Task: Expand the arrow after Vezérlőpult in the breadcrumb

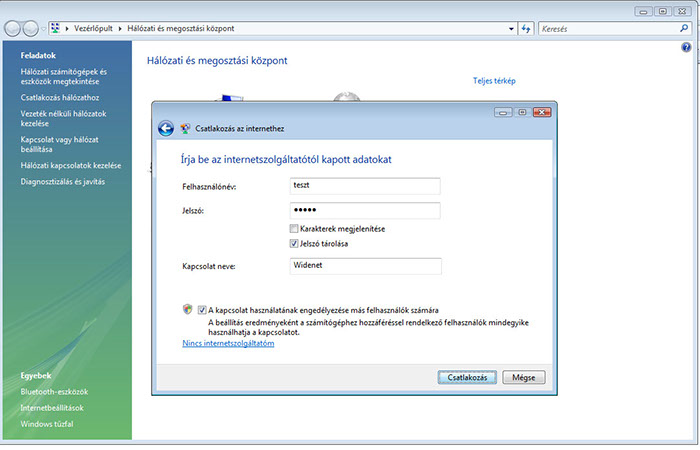Action: [120, 29]
